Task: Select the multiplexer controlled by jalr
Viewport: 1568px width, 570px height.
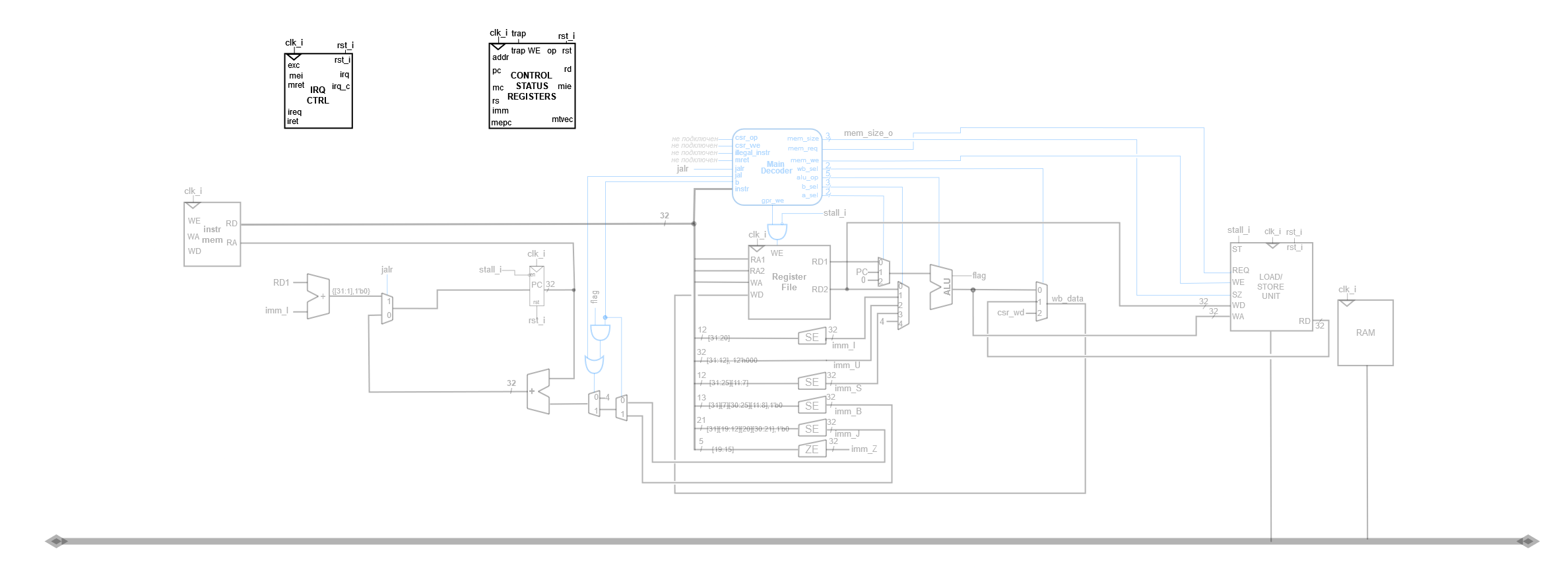Action: click(388, 309)
